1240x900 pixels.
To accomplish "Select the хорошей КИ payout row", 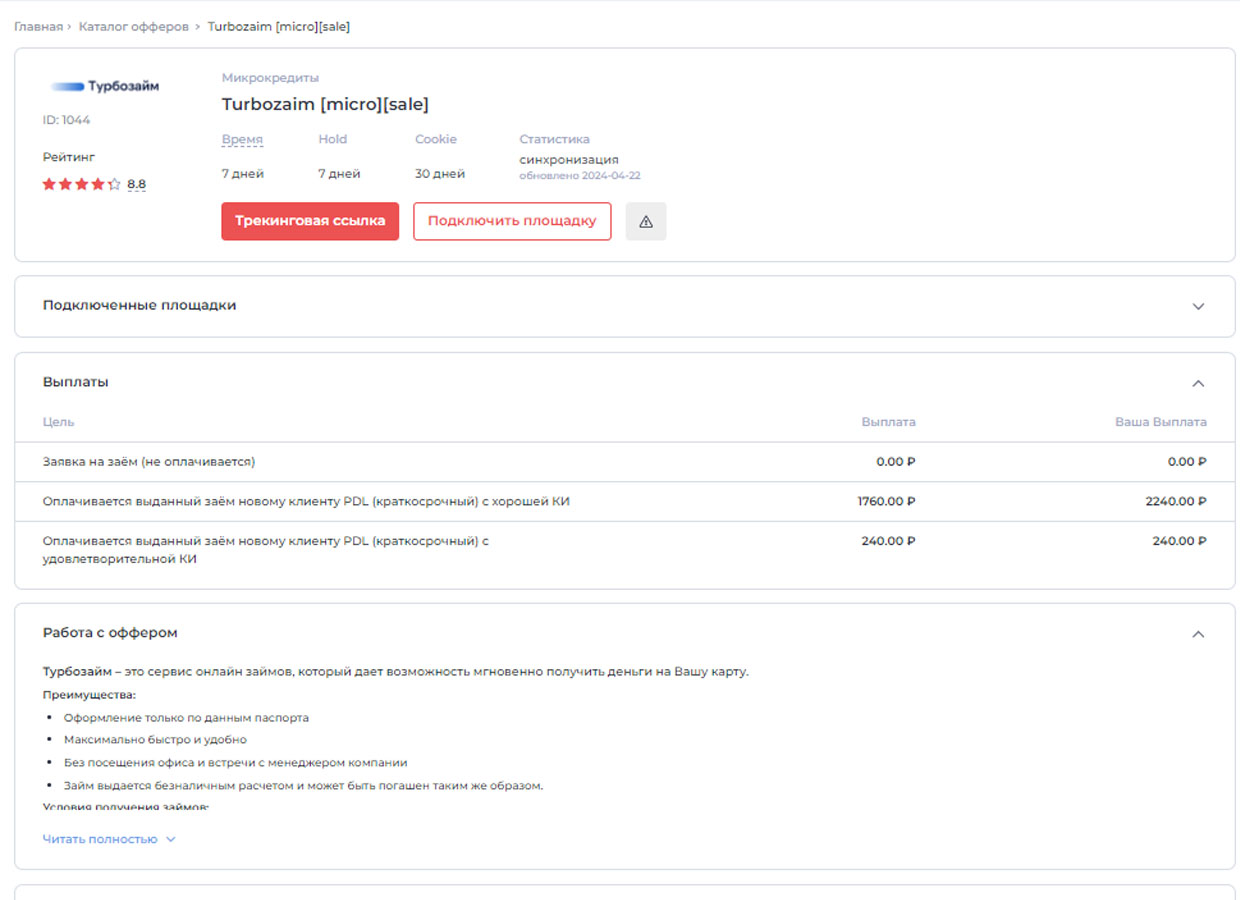I will click(306, 501).
